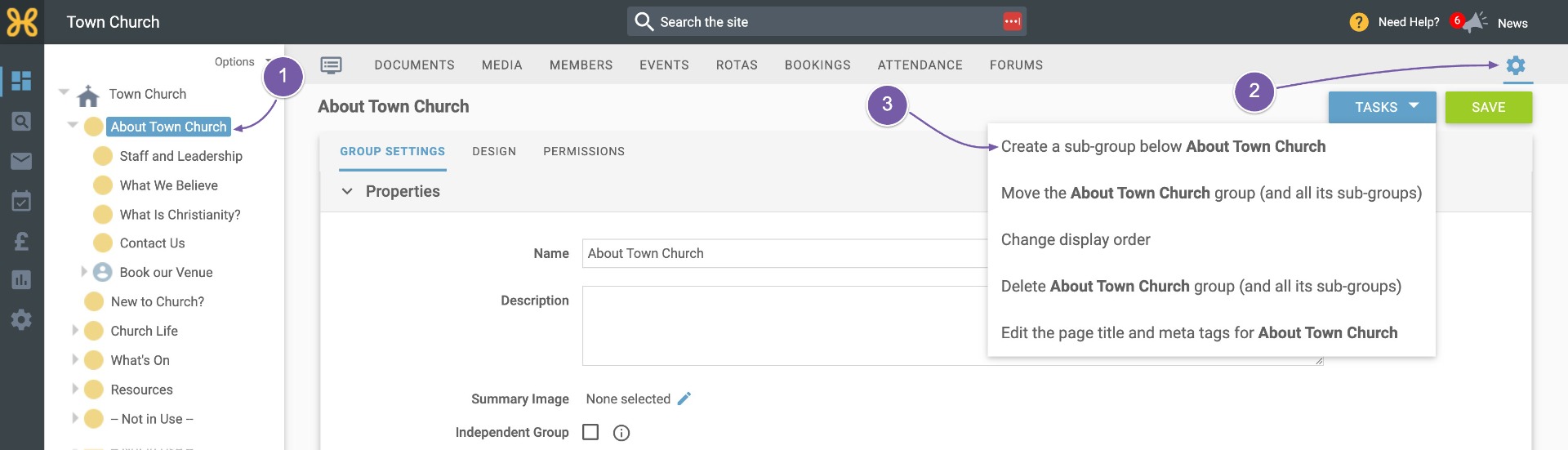
Task: Tick the Independent Group checkbox
Action: 590,432
